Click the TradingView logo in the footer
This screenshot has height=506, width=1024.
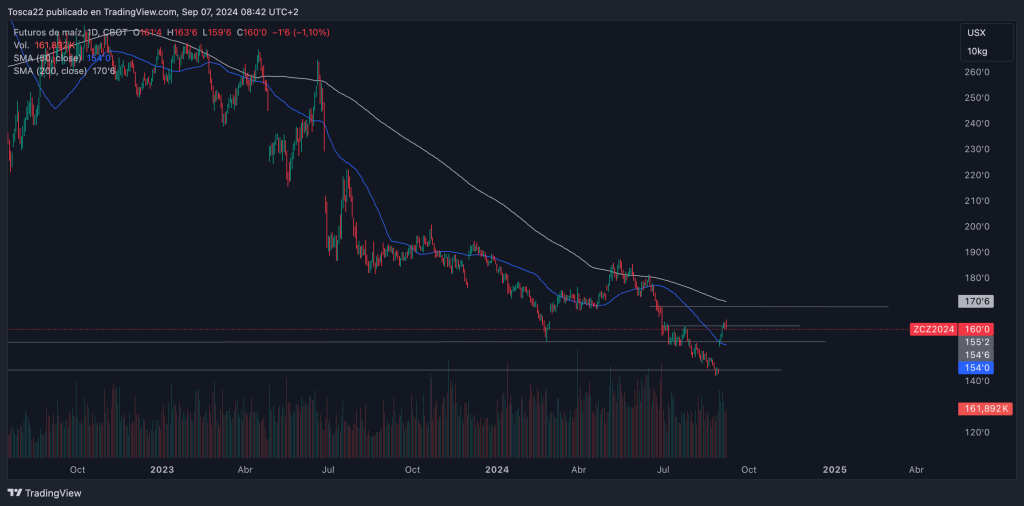coord(45,493)
